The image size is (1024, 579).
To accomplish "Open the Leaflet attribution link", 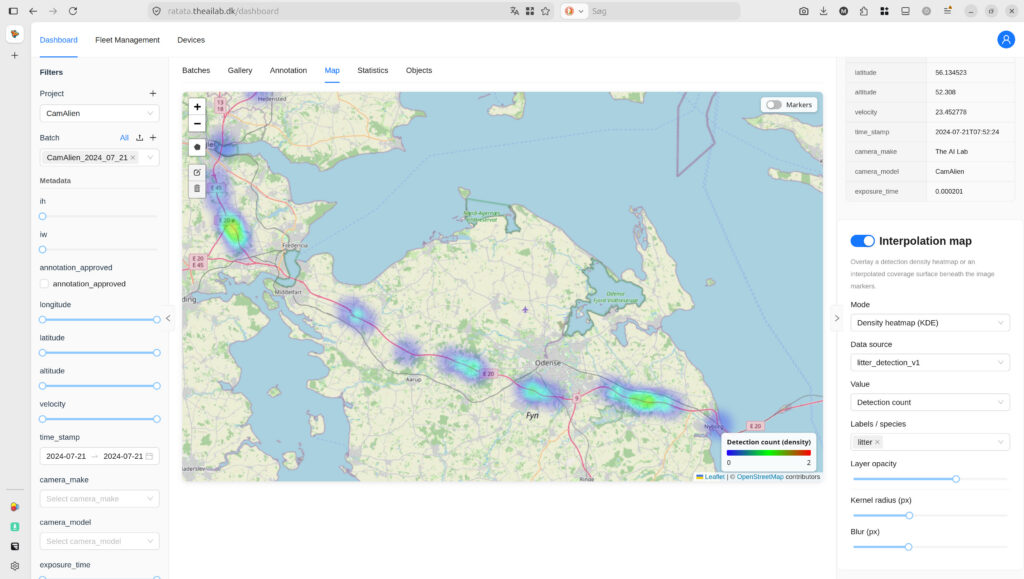I will click(714, 477).
